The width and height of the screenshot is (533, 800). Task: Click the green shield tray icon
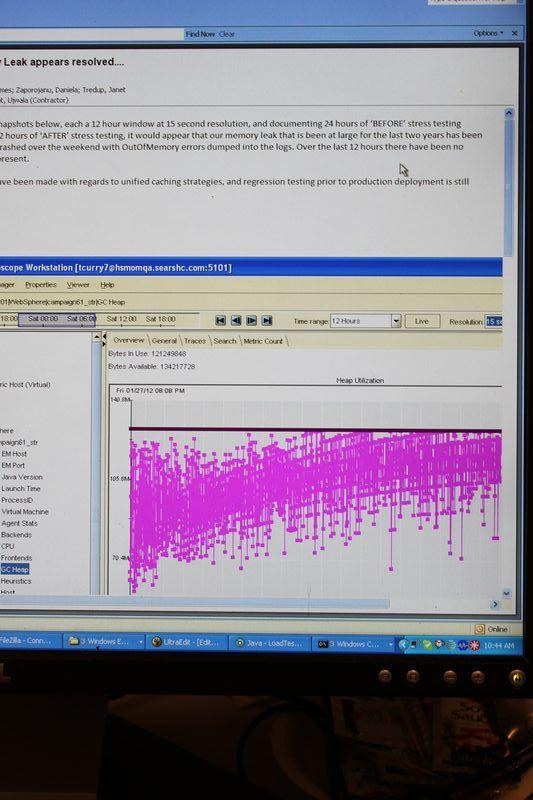point(426,645)
